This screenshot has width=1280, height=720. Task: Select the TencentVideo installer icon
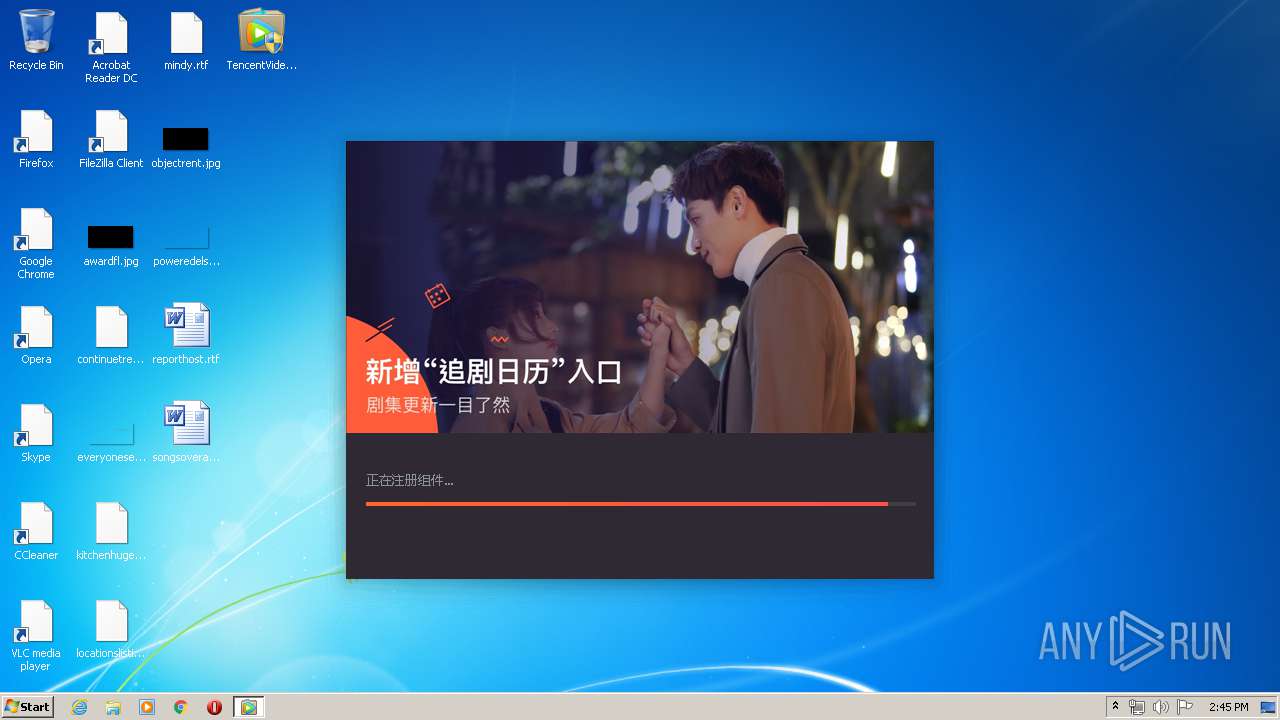(x=261, y=41)
